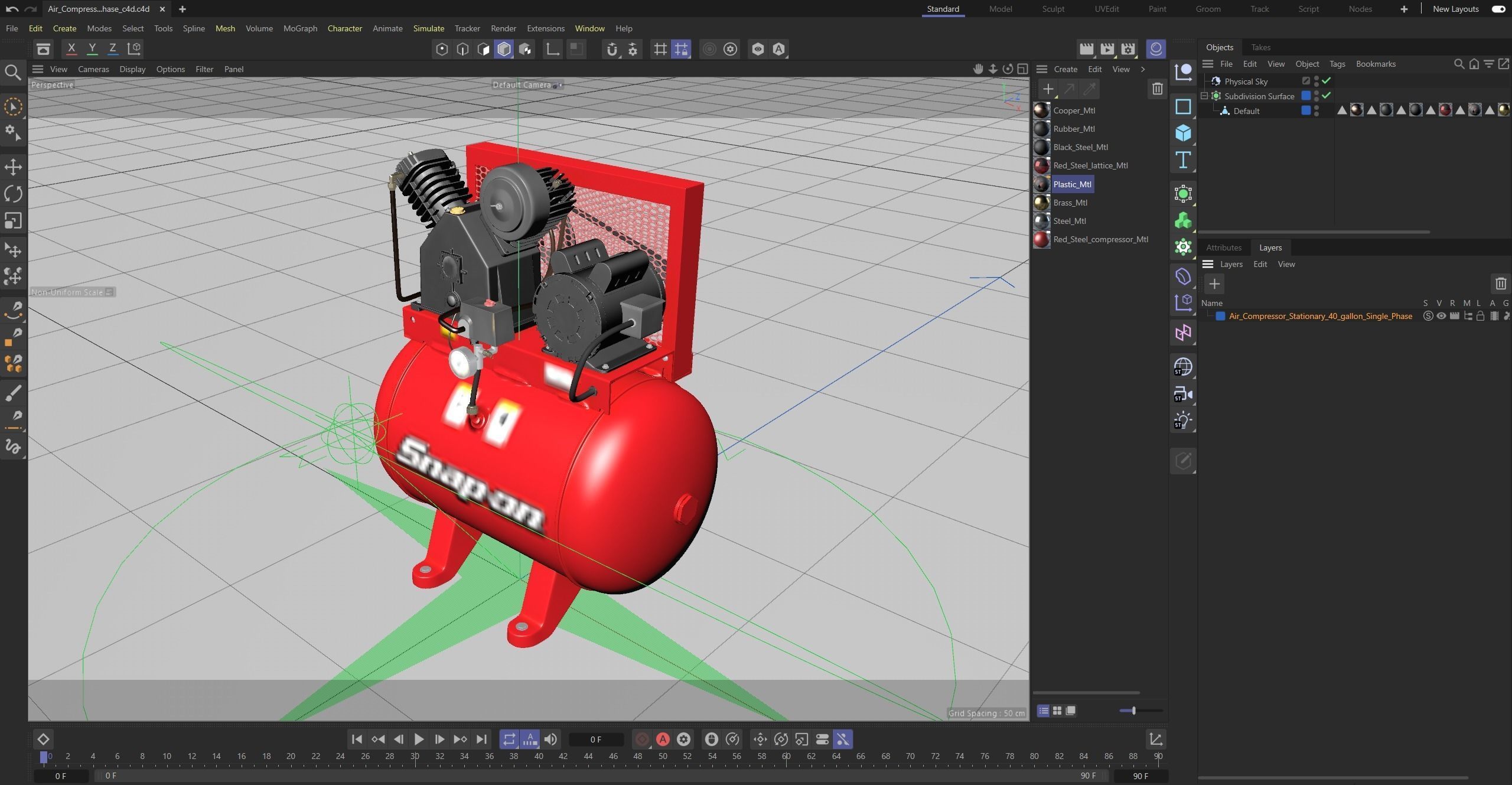Open the MoGraph menu
This screenshot has width=1512, height=785.
pos(300,28)
